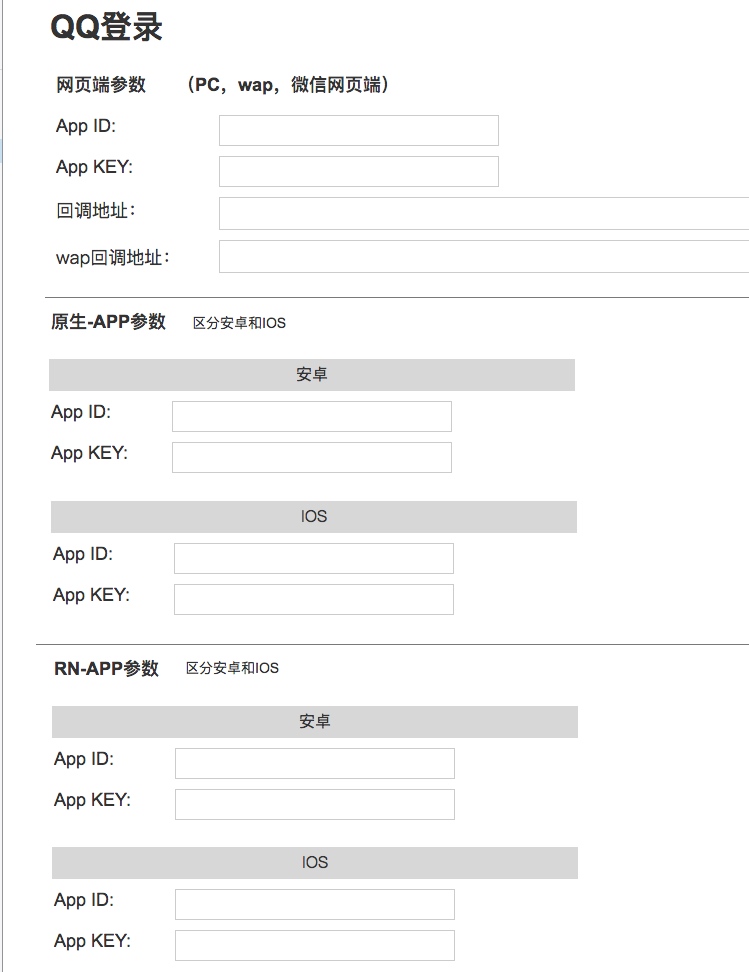Click native-APP 安卓 App KEY field
Screen dimensions: 749x972
coord(312,457)
